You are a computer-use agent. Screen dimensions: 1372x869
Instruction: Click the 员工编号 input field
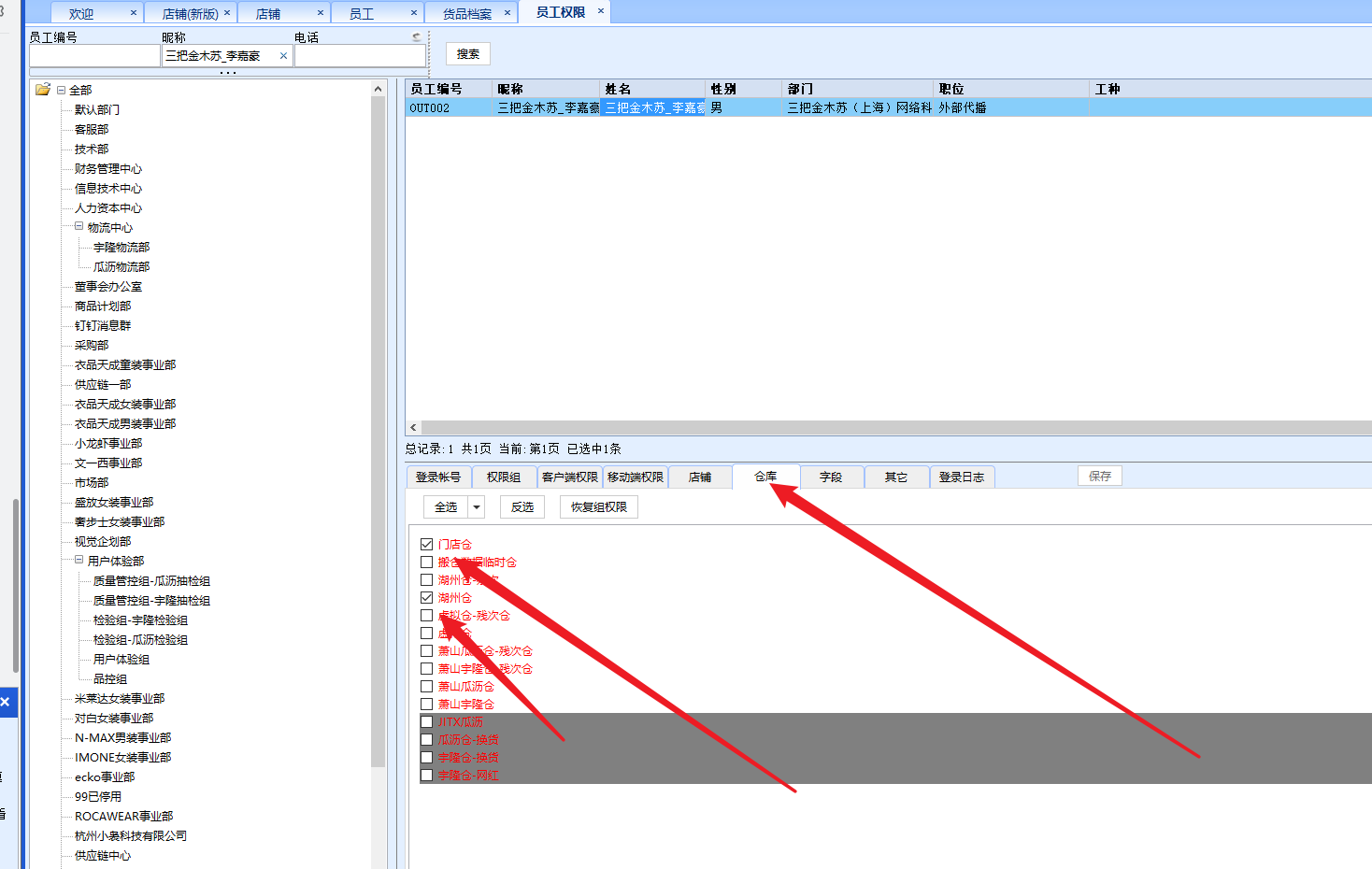94,56
